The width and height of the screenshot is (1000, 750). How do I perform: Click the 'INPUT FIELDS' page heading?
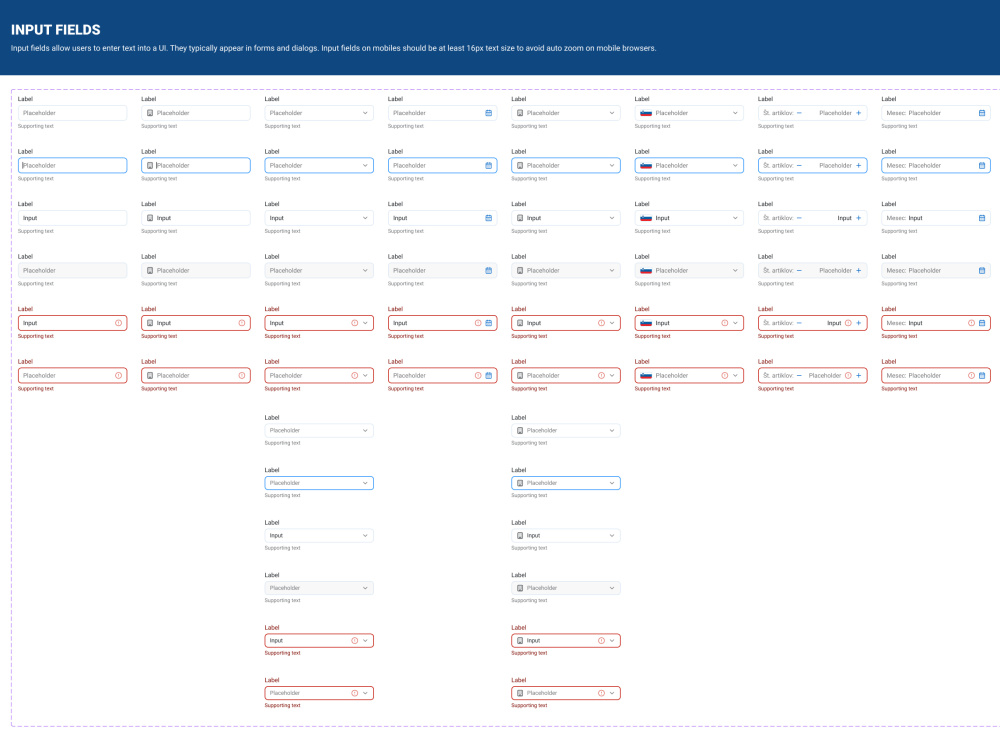tap(55, 30)
